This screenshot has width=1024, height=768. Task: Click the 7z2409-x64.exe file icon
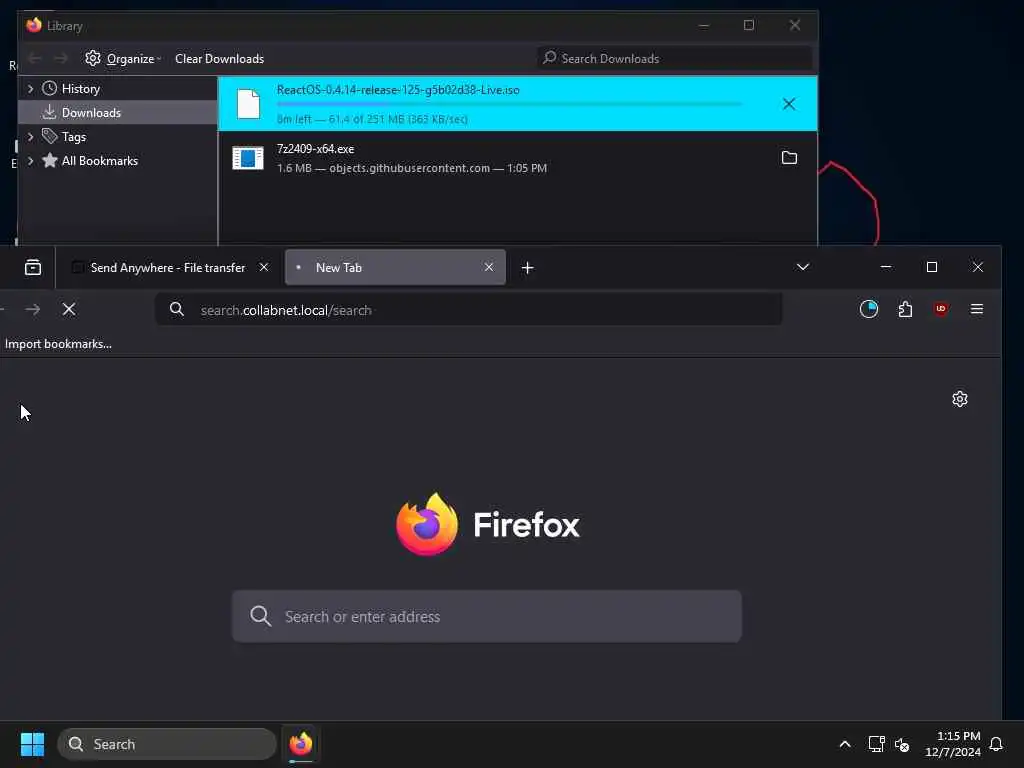(248, 158)
